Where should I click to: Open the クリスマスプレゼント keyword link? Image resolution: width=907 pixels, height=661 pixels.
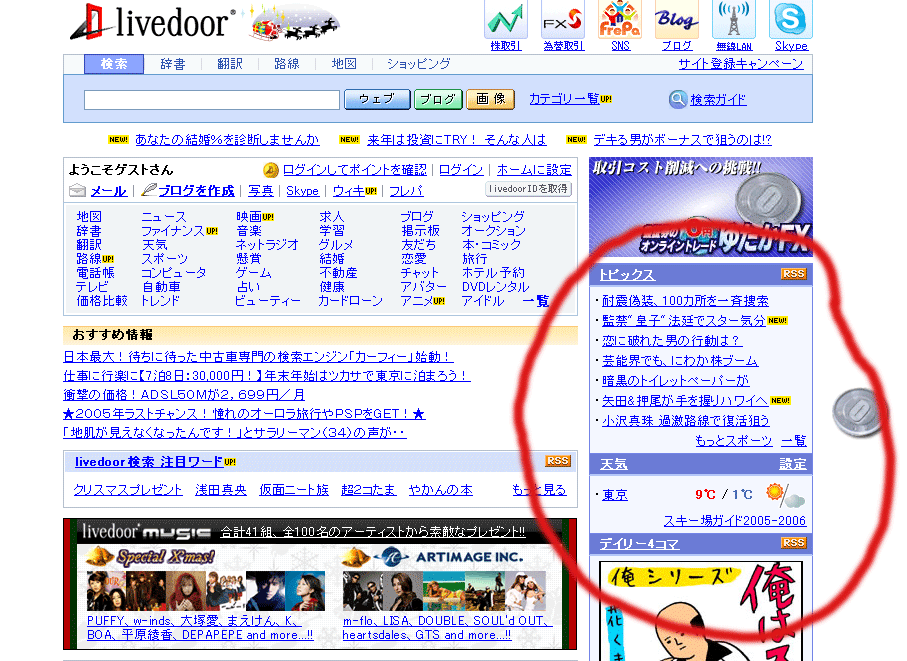128,490
